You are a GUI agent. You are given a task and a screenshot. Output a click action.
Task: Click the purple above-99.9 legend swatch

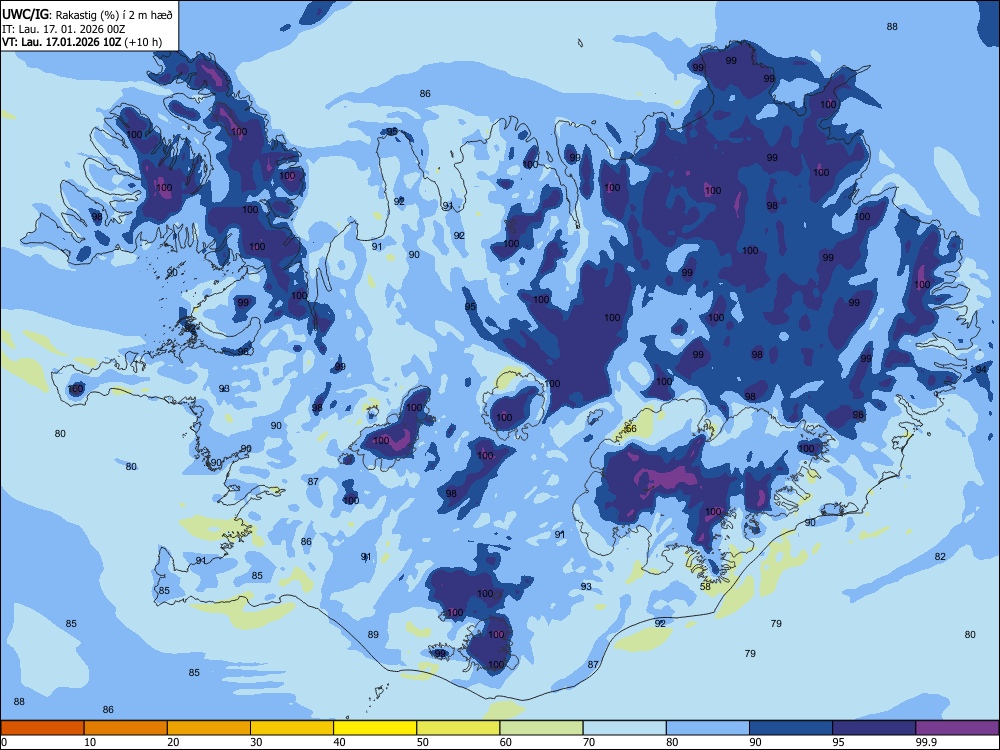point(957,728)
